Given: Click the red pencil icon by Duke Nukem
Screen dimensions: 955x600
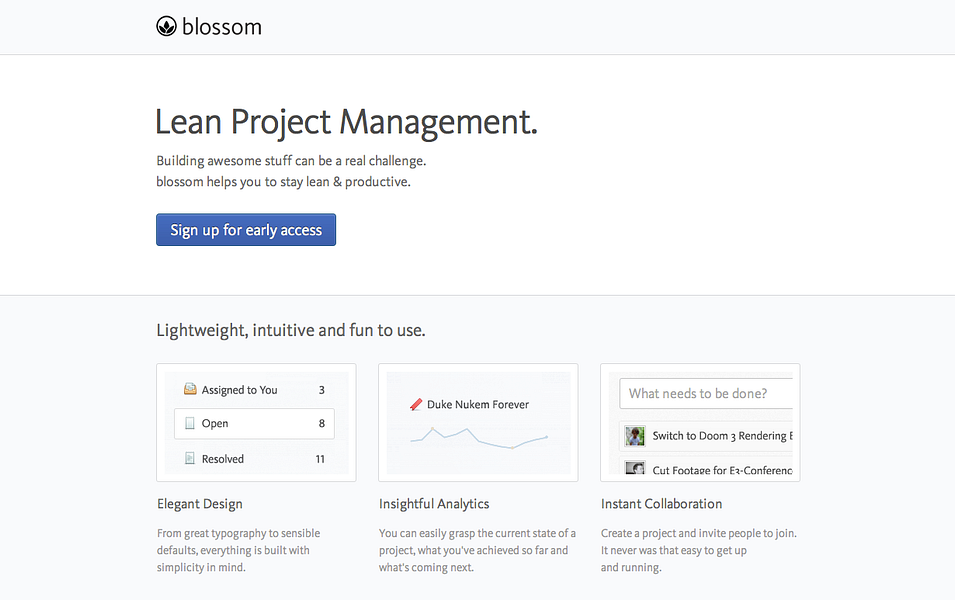Looking at the screenshot, I should click(x=416, y=405).
